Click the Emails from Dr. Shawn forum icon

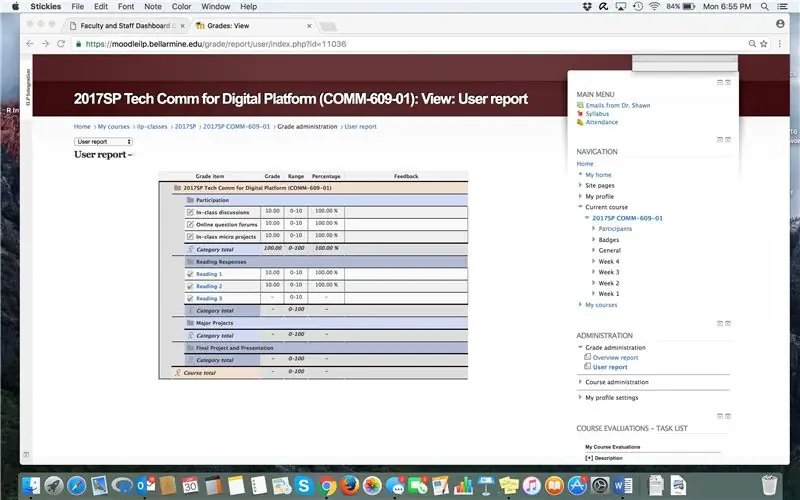pyautogui.click(x=580, y=106)
